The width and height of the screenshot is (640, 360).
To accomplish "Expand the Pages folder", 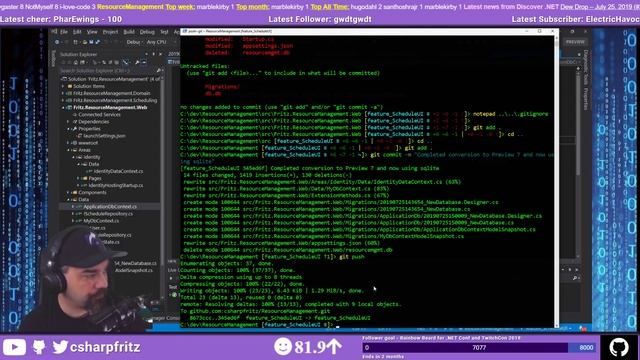I will pos(78,178).
